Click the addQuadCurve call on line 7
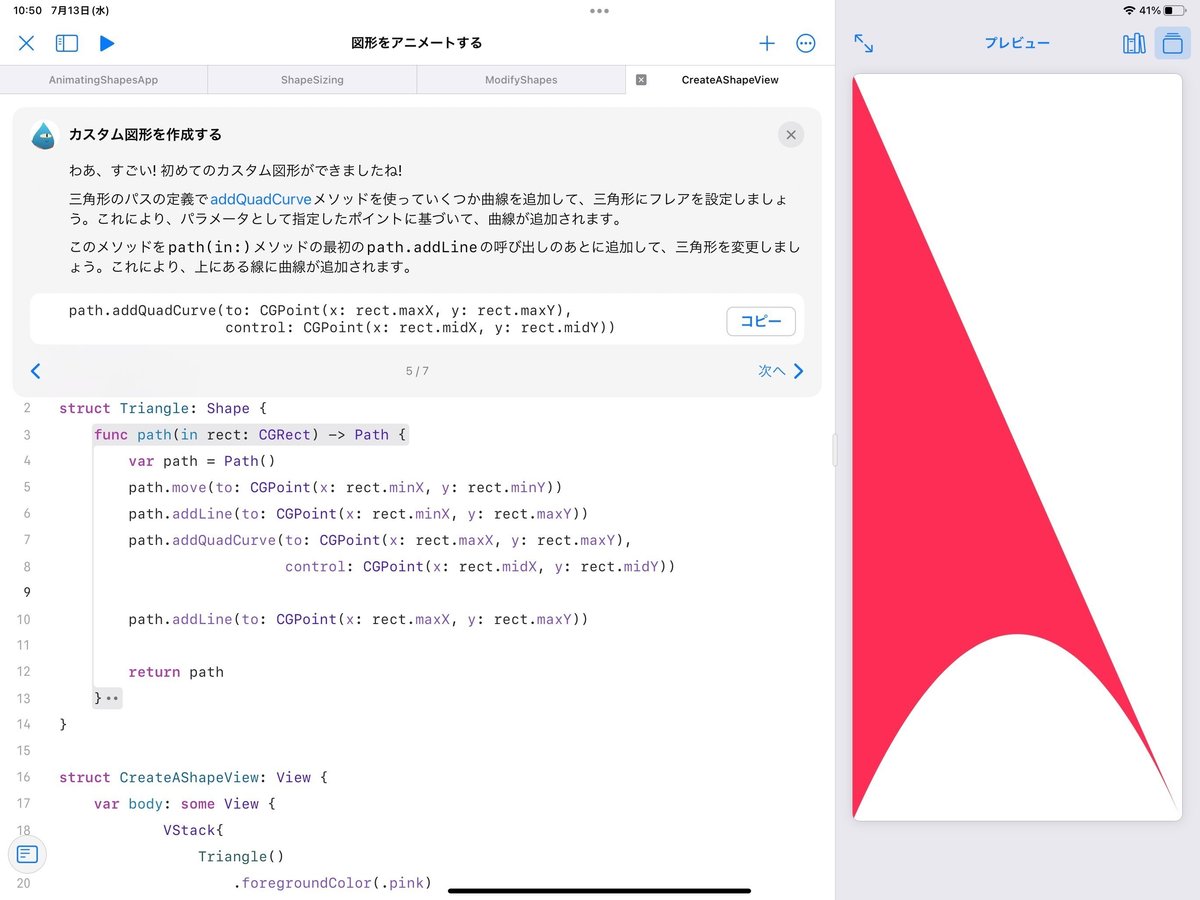Screen dimensions: 1200x900 click(x=381, y=540)
